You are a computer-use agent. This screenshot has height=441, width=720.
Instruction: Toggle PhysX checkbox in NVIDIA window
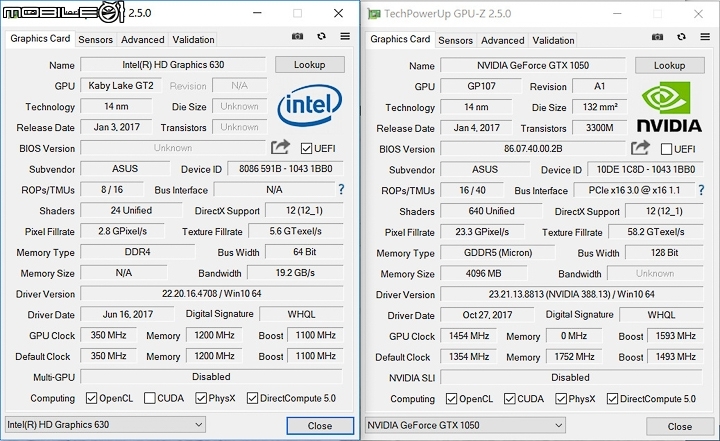561,399
